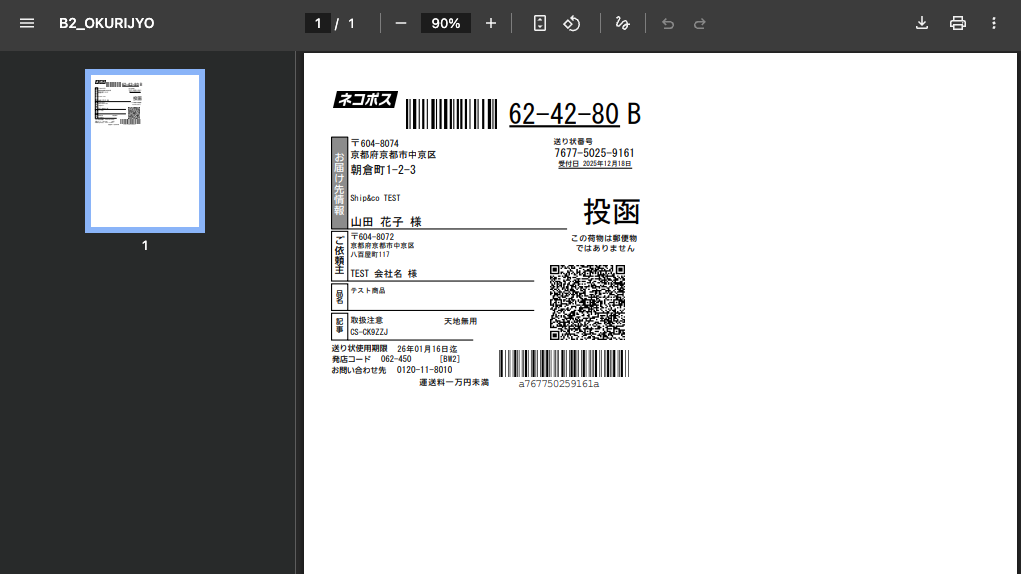Click tracking number 7677-5025-9161
Image resolution: width=1021 pixels, height=574 pixels.
594,153
